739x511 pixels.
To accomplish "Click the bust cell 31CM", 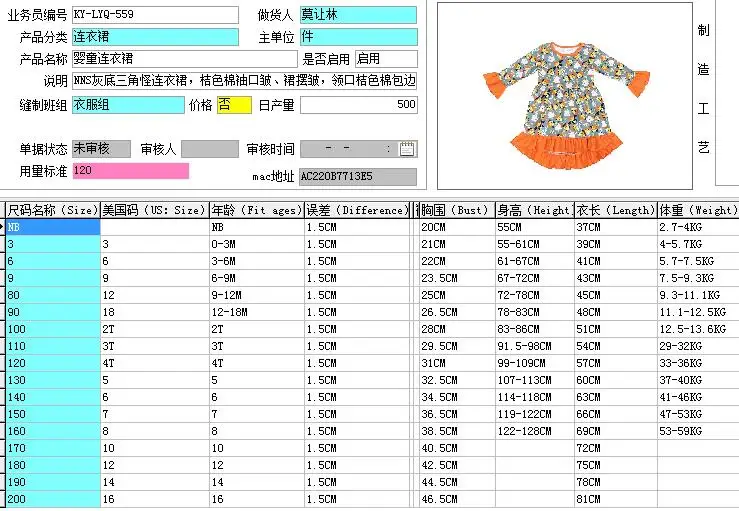I will click(x=457, y=363).
